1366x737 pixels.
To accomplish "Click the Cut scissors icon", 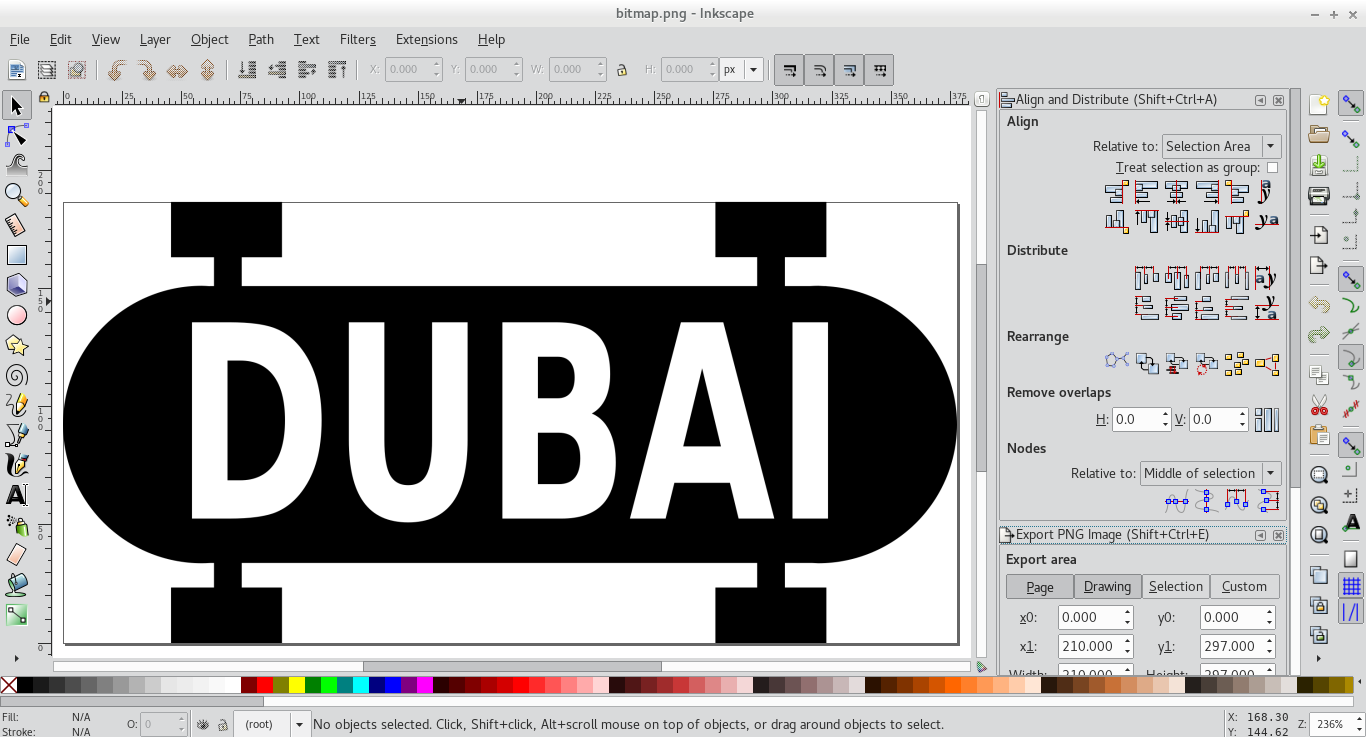I will pyautogui.click(x=1319, y=405).
